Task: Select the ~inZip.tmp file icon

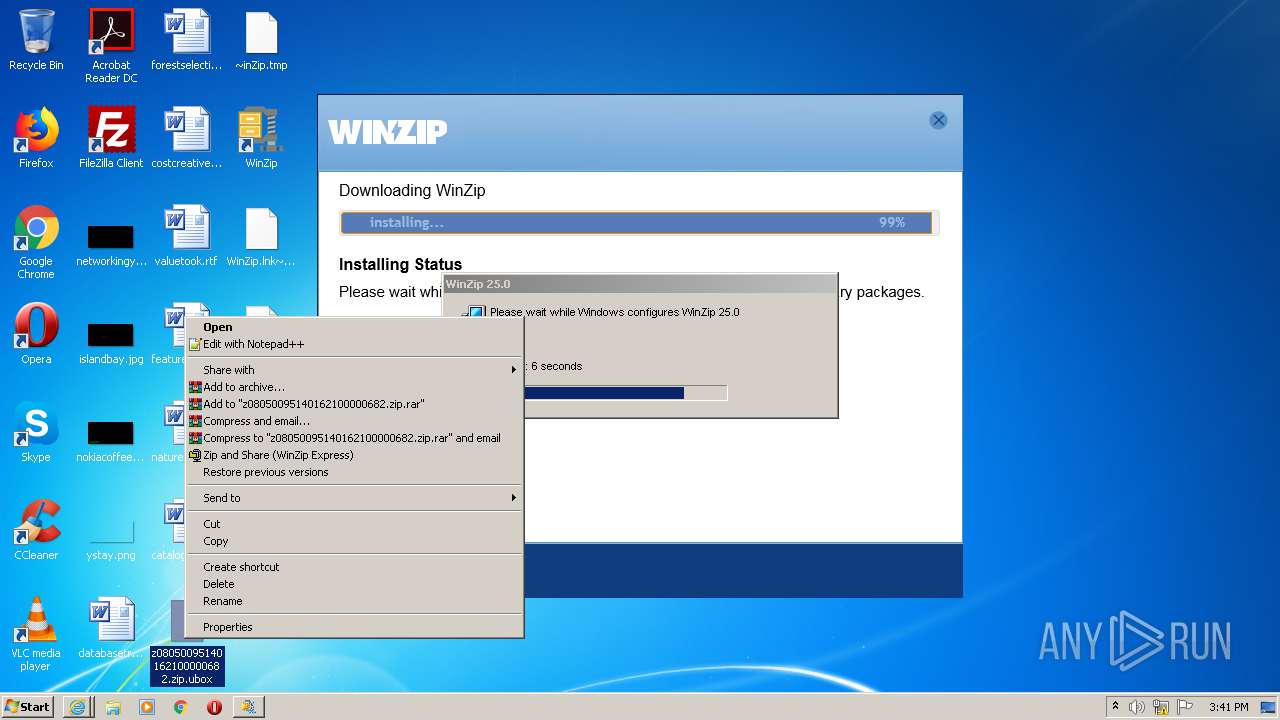Action: 261,40
